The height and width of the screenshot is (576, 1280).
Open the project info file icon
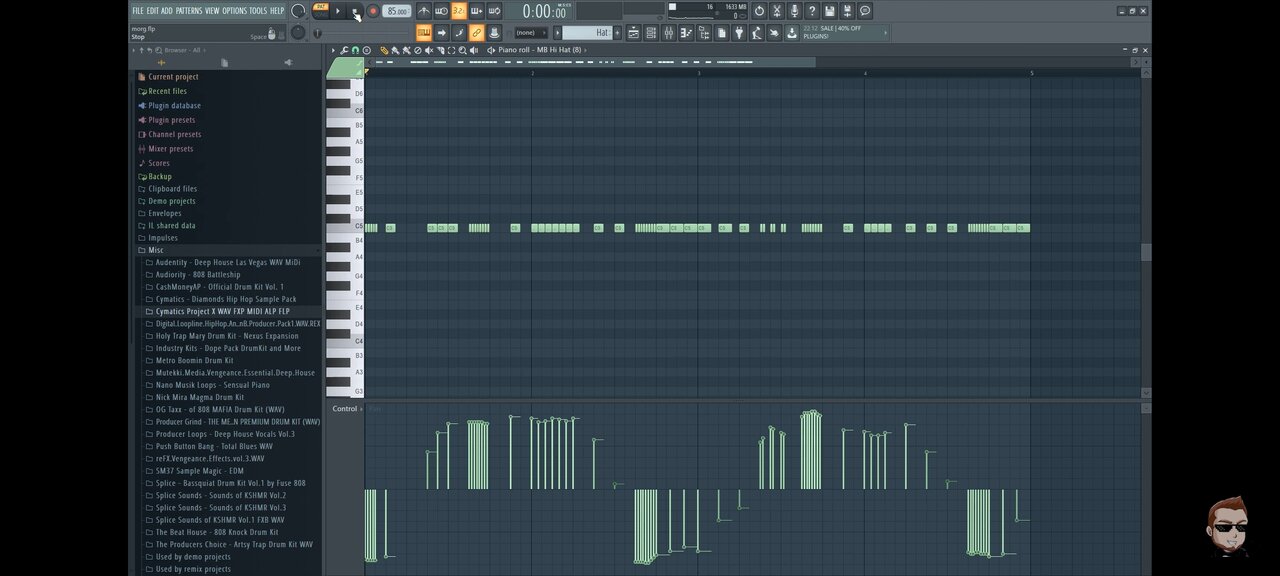click(721, 33)
